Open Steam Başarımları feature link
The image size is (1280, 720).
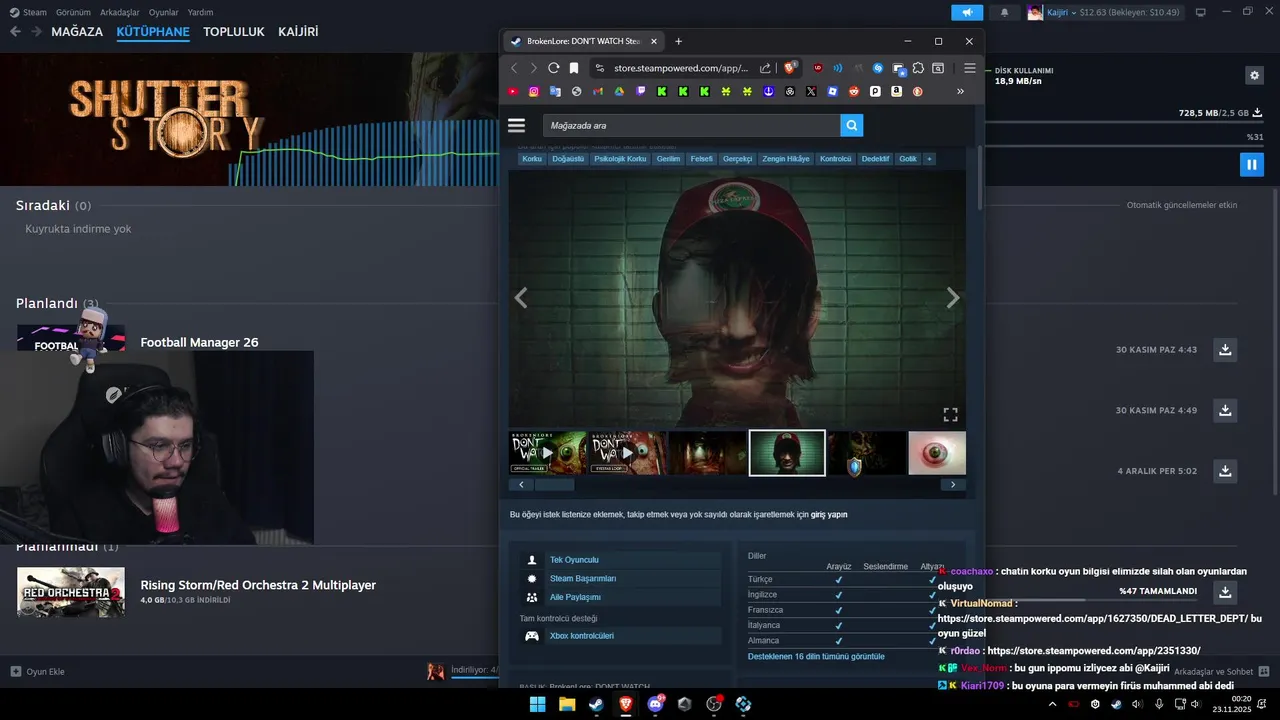coord(583,578)
